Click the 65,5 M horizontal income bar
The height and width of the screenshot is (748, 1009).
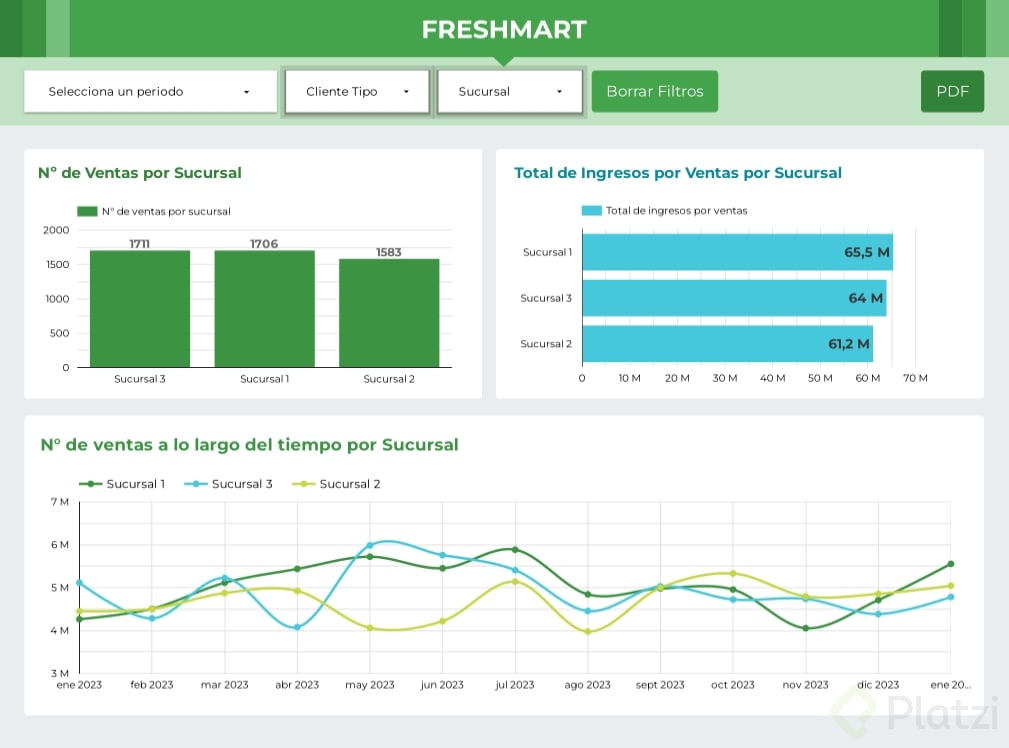[x=737, y=252]
